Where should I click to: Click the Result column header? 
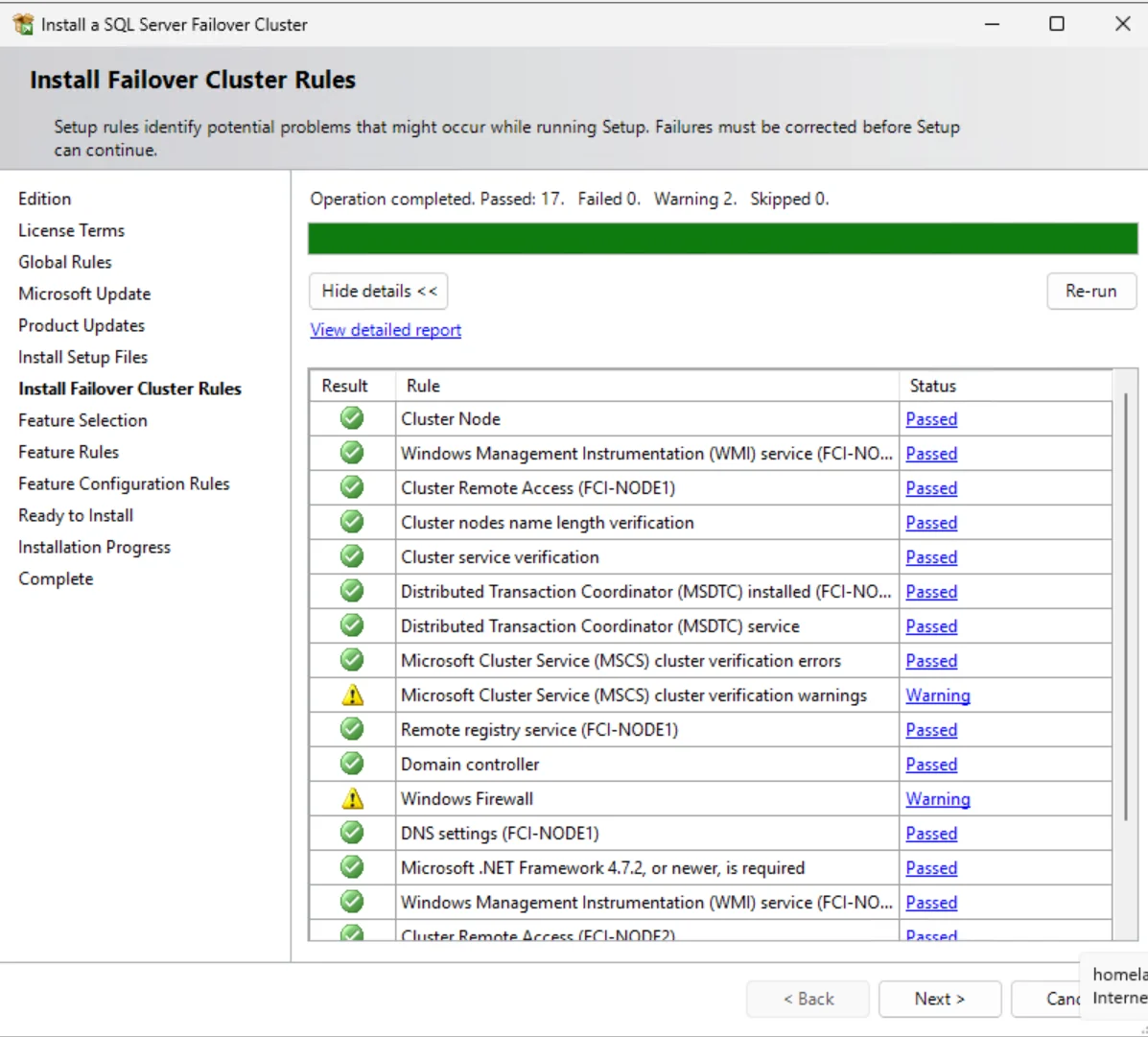[x=353, y=386]
